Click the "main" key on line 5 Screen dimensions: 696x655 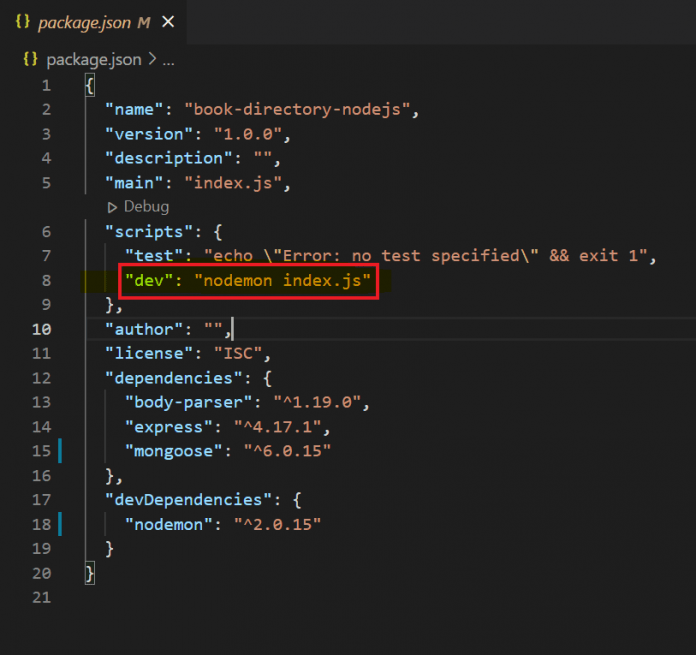click(x=134, y=183)
